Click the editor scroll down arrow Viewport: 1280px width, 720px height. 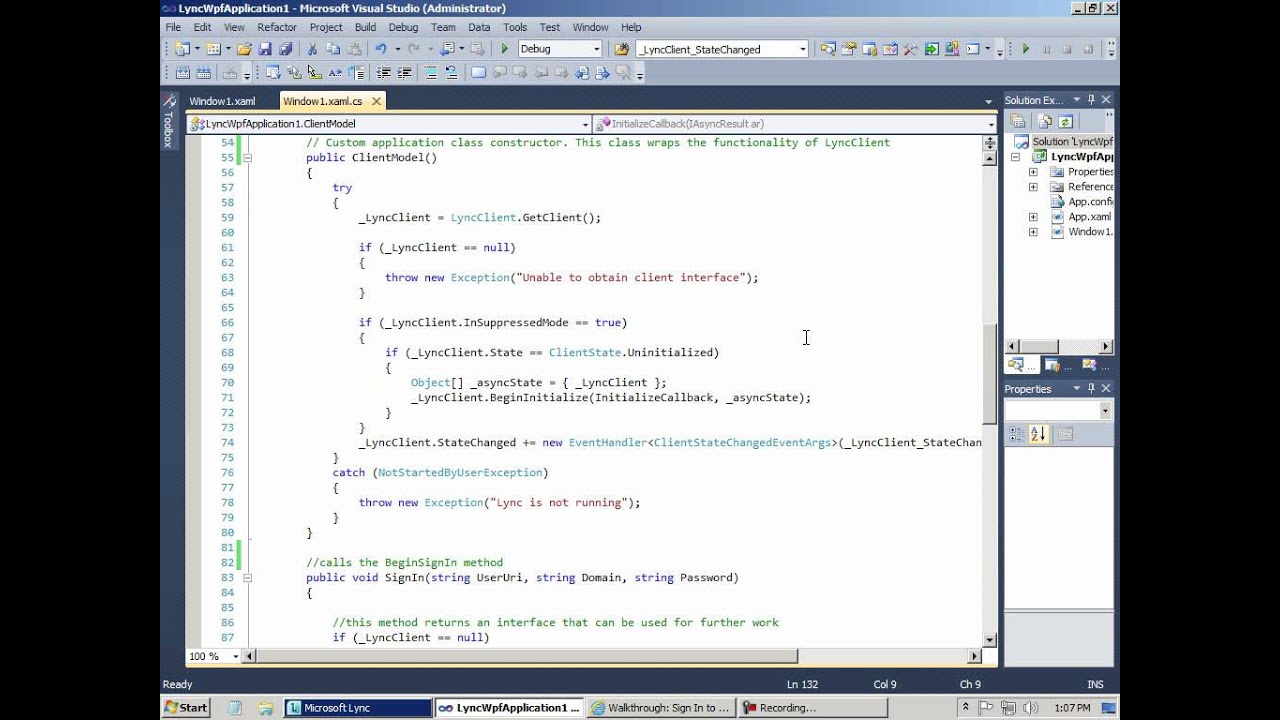pos(990,640)
